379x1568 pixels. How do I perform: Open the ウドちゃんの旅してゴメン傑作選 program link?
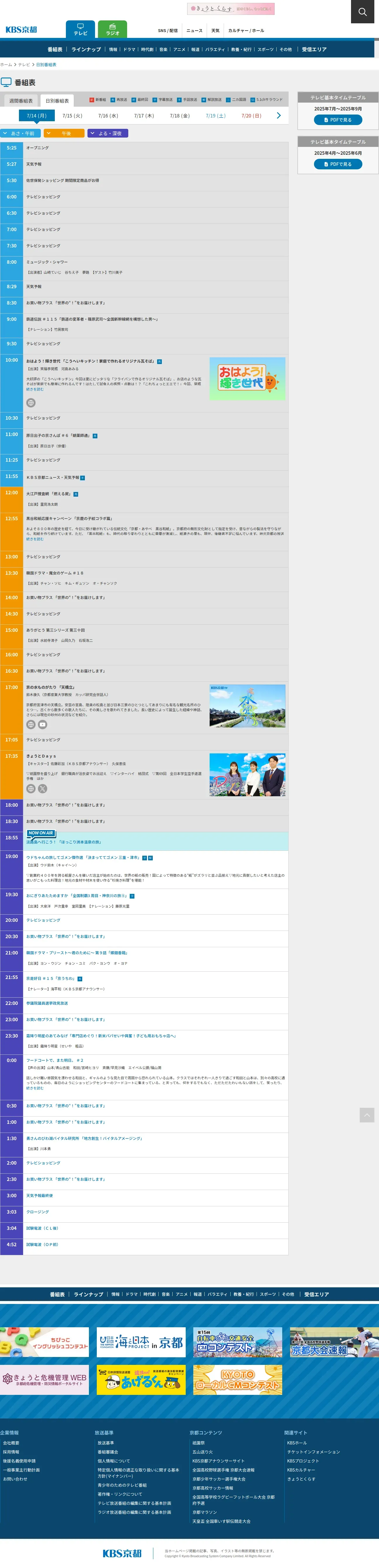point(83,858)
